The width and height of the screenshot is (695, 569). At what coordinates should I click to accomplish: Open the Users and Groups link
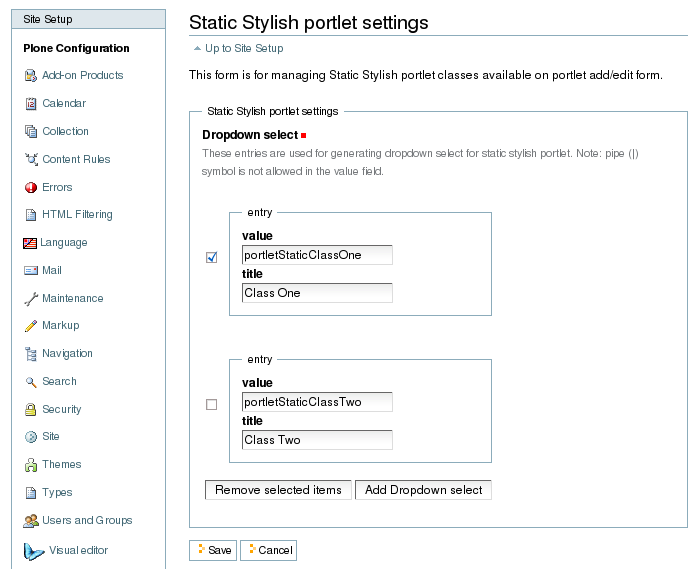pyautogui.click(x=87, y=520)
